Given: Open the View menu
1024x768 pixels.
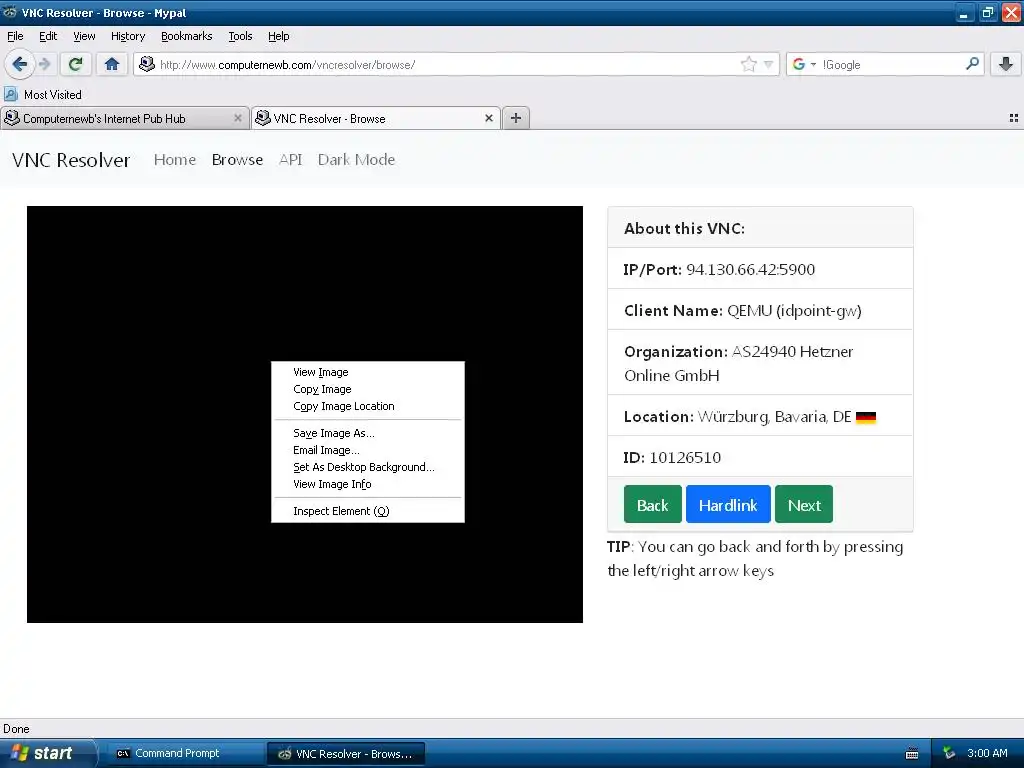Looking at the screenshot, I should pyautogui.click(x=84, y=36).
